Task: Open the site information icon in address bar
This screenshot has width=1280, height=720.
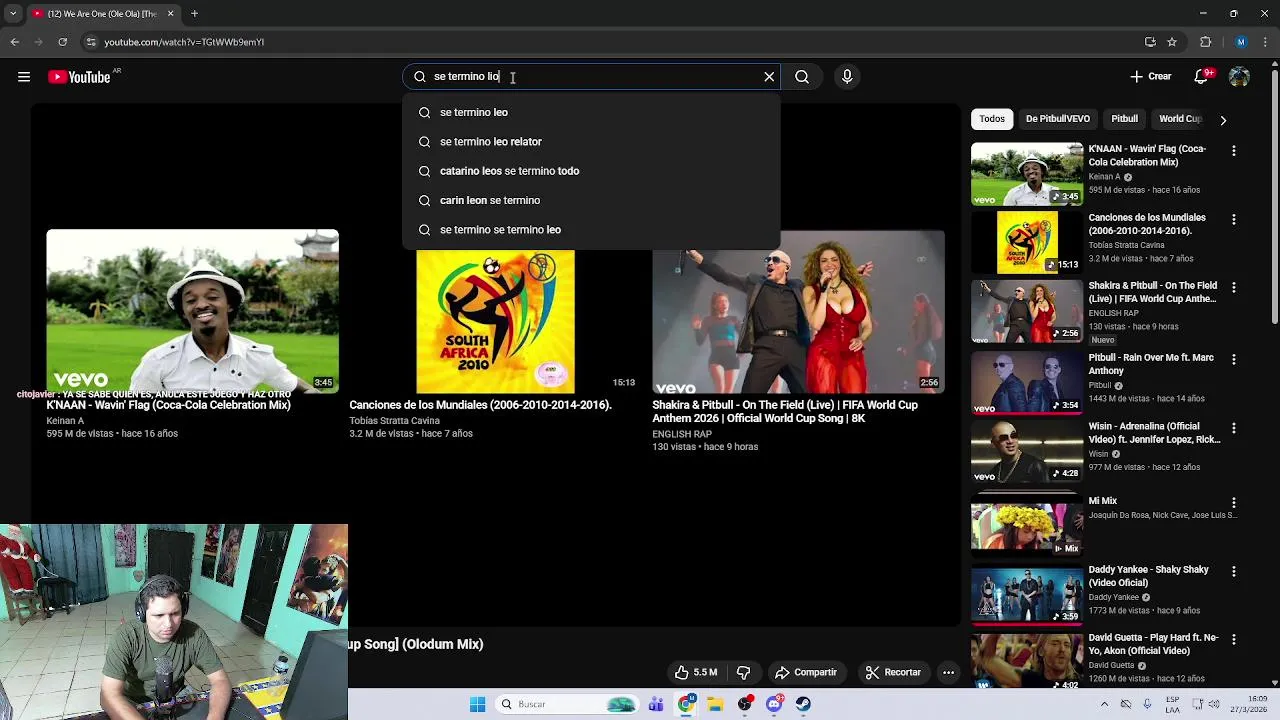Action: (91, 42)
